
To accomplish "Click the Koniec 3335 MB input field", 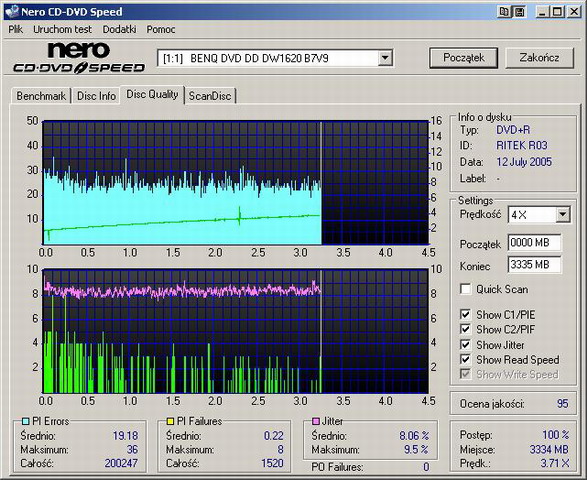I will [x=535, y=265].
